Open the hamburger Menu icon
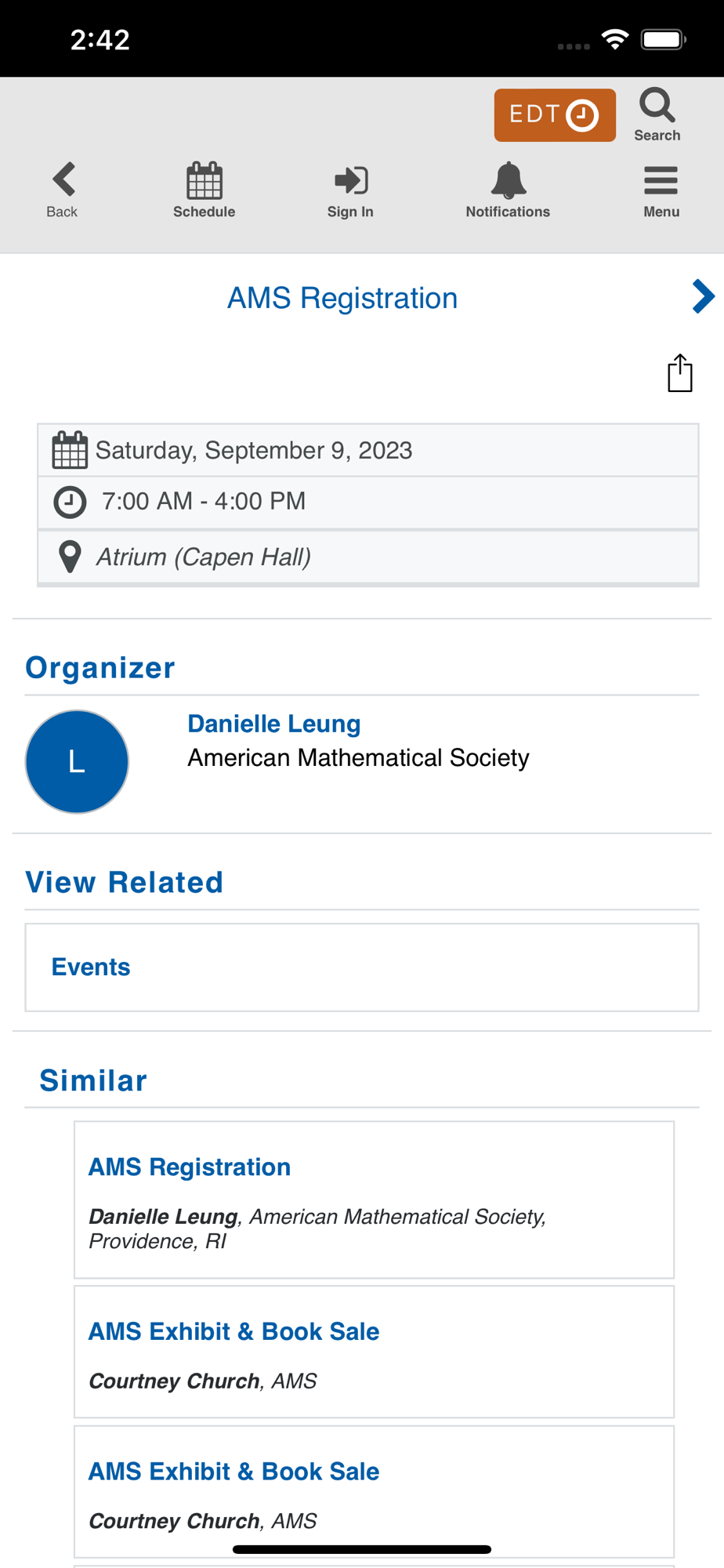724x1568 pixels. coord(661,180)
